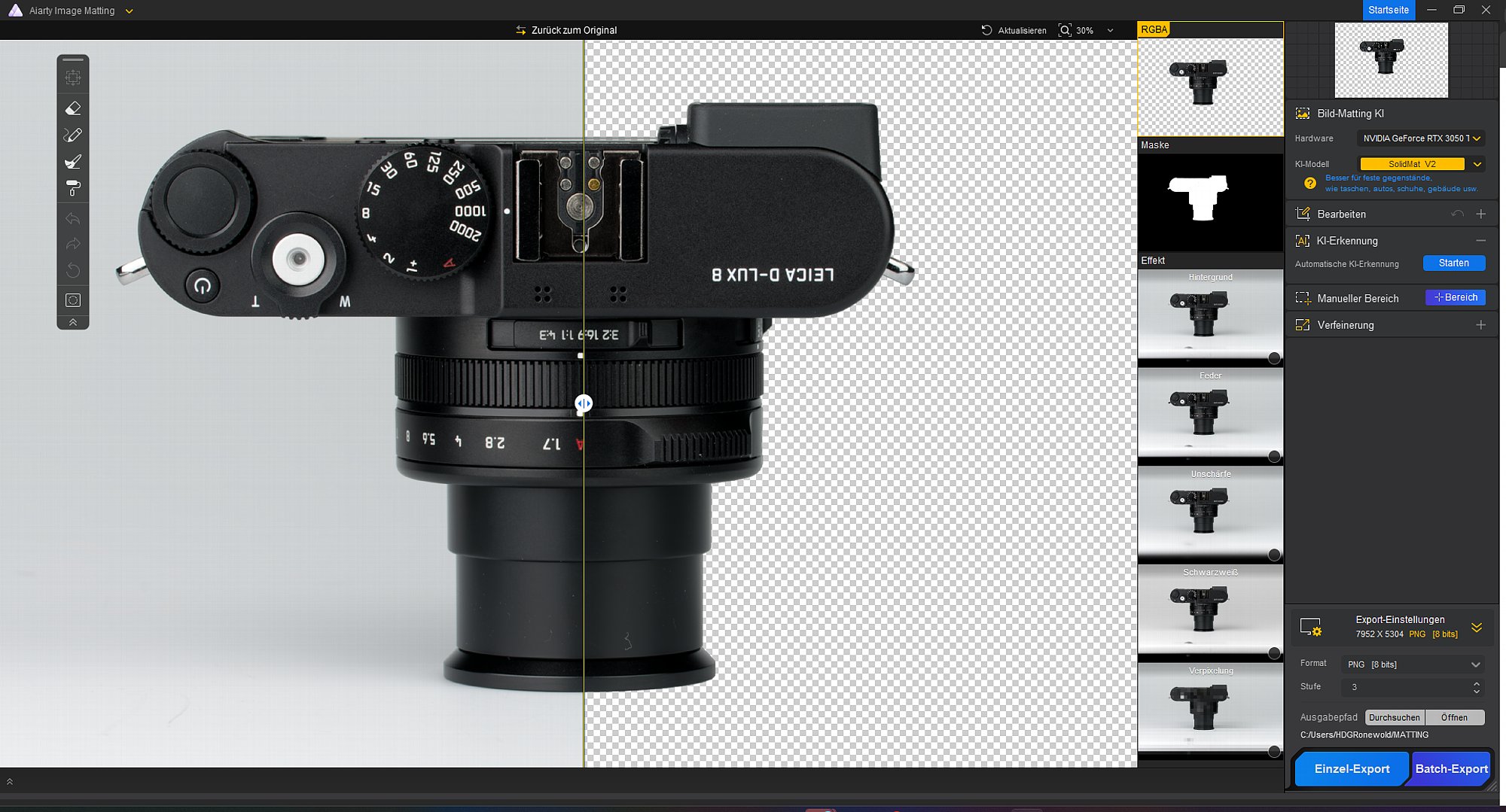Viewport: 1506px width, 812px height.
Task: Select the RGBA preview thumbnail
Action: [1210, 87]
